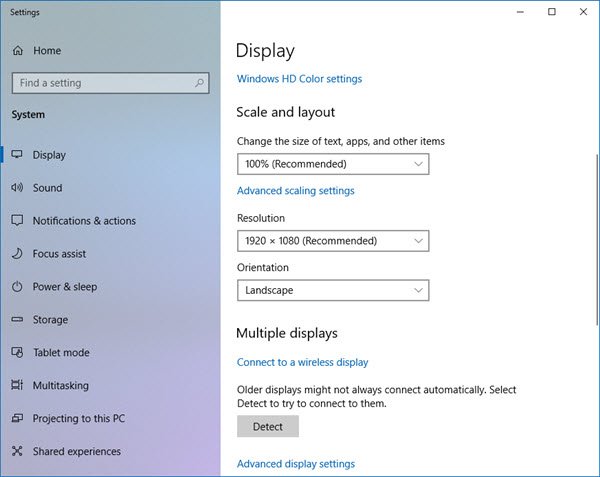Viewport: 600px width, 477px height.
Task: Click the Focus assist moon icon
Action: pyautogui.click(x=17, y=254)
